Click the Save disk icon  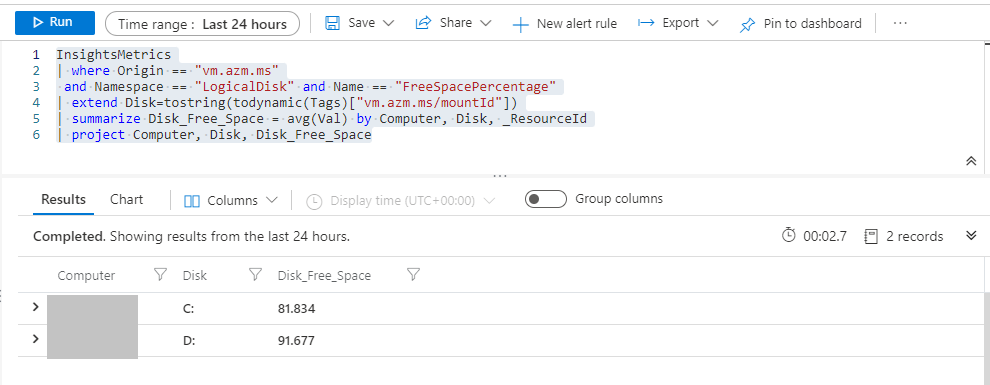332,23
